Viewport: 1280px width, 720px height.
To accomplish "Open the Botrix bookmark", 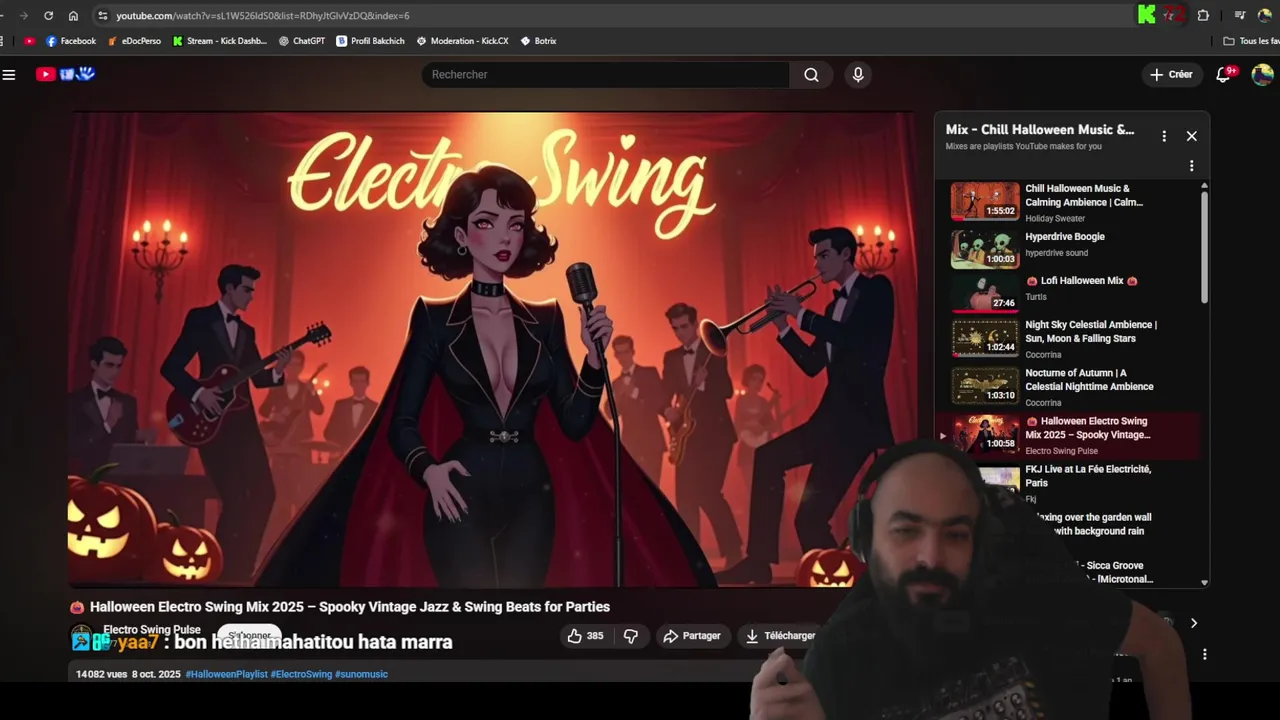I will 538,41.
